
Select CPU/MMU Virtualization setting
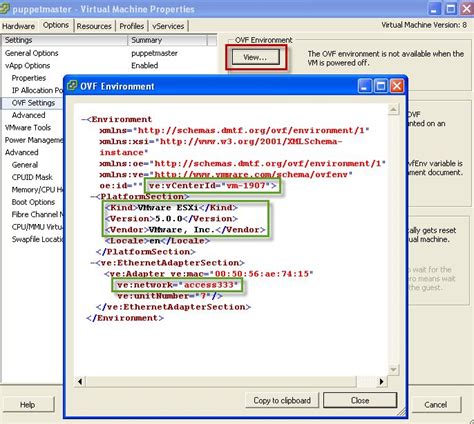coord(37,227)
